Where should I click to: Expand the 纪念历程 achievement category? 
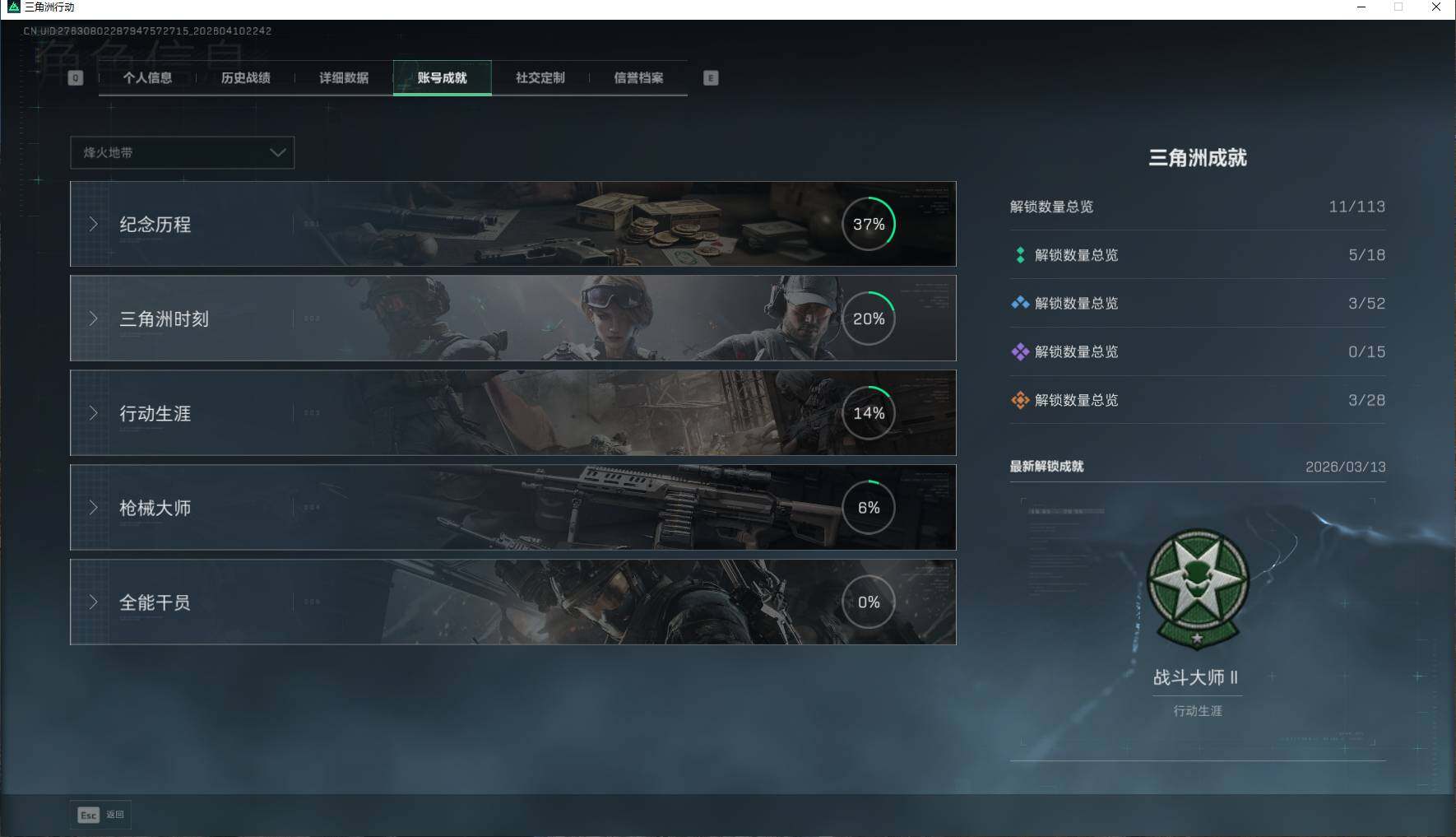click(512, 224)
